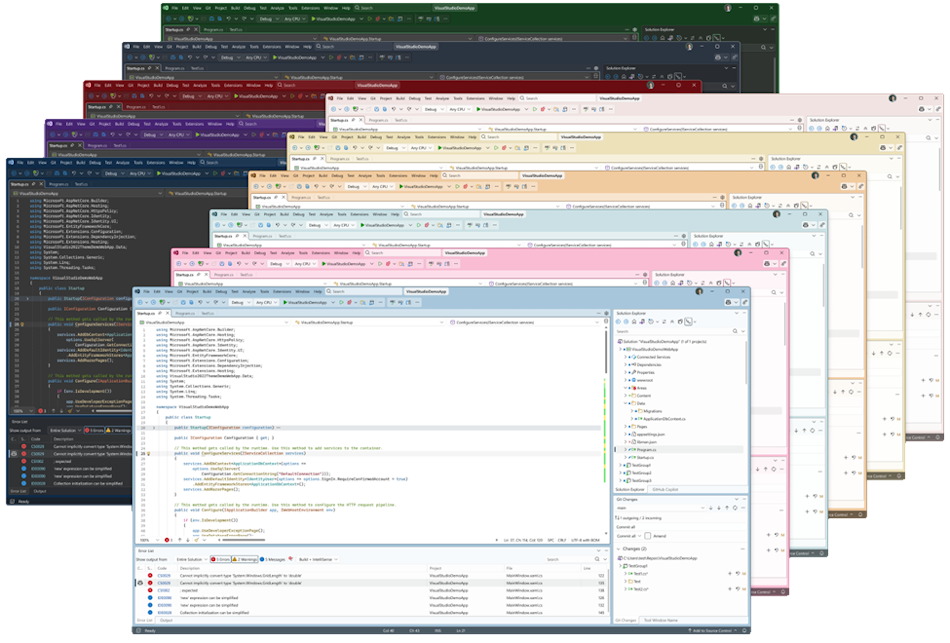Screen dimensions: 950x643
Task: Collapse the Data folder in Solution Explorer
Action: click(x=626, y=403)
